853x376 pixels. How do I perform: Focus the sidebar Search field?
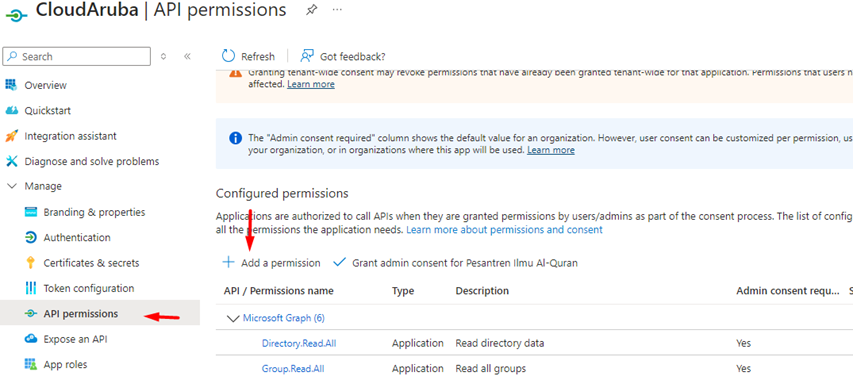(x=77, y=56)
